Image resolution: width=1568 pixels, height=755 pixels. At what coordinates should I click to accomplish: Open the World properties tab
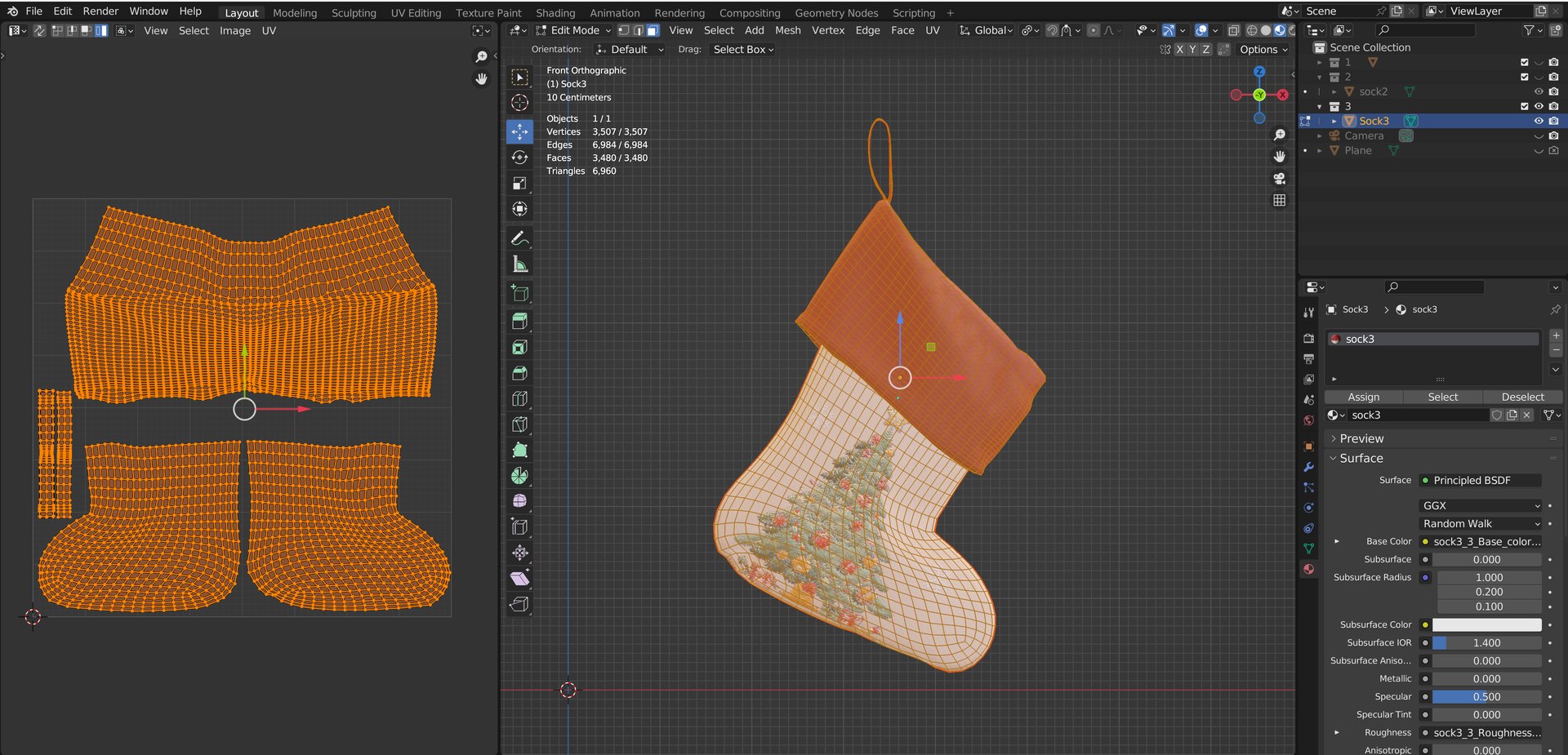pyautogui.click(x=1308, y=420)
